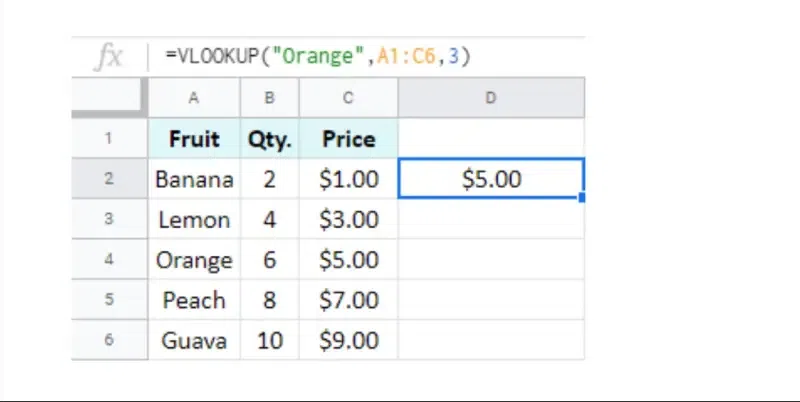Click the Qty. header cell
800x402 pixels.
tap(269, 139)
